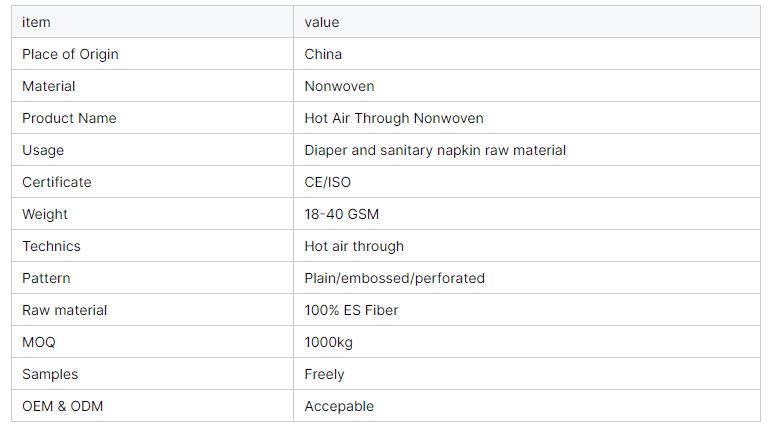Click the 'Usage' row label
This screenshot has width=769, height=427.
tap(43, 150)
